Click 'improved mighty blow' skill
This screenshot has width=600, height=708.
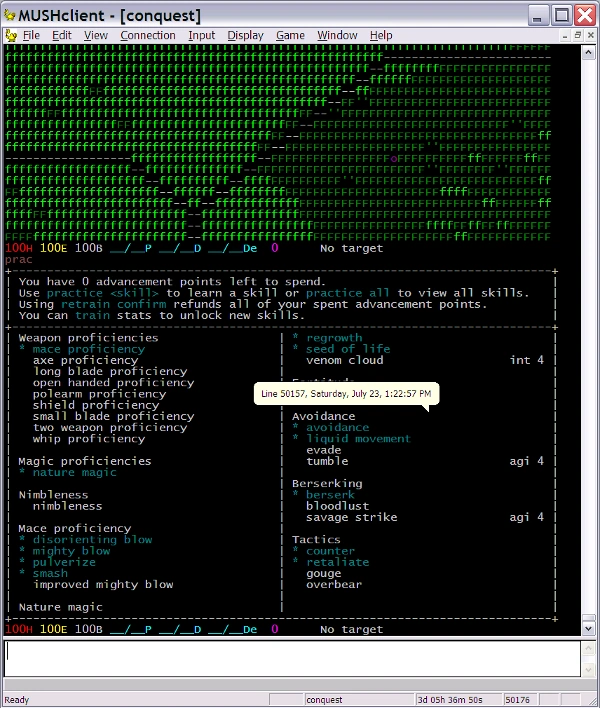(x=103, y=585)
